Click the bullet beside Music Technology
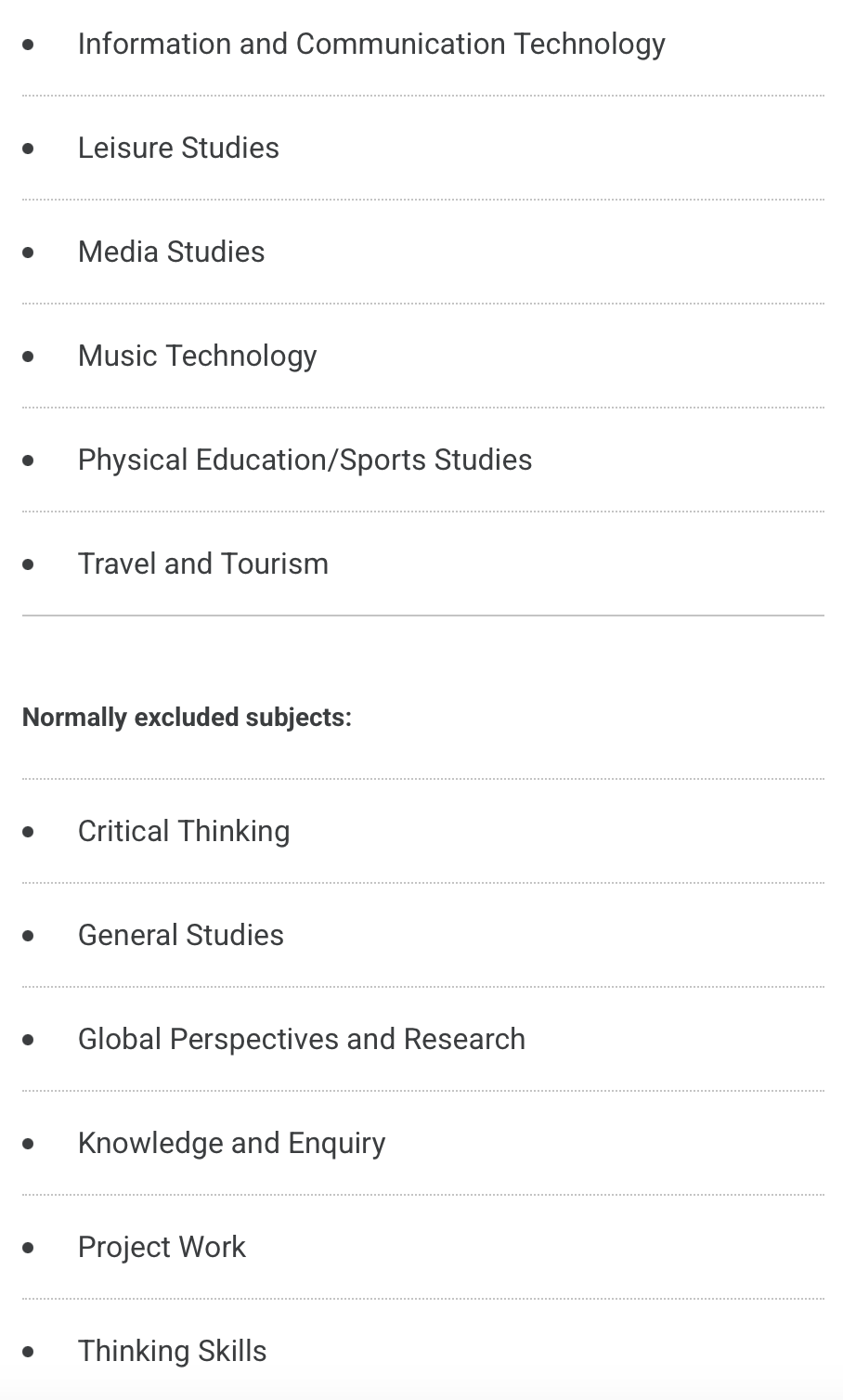The image size is (843, 1400). 29,356
